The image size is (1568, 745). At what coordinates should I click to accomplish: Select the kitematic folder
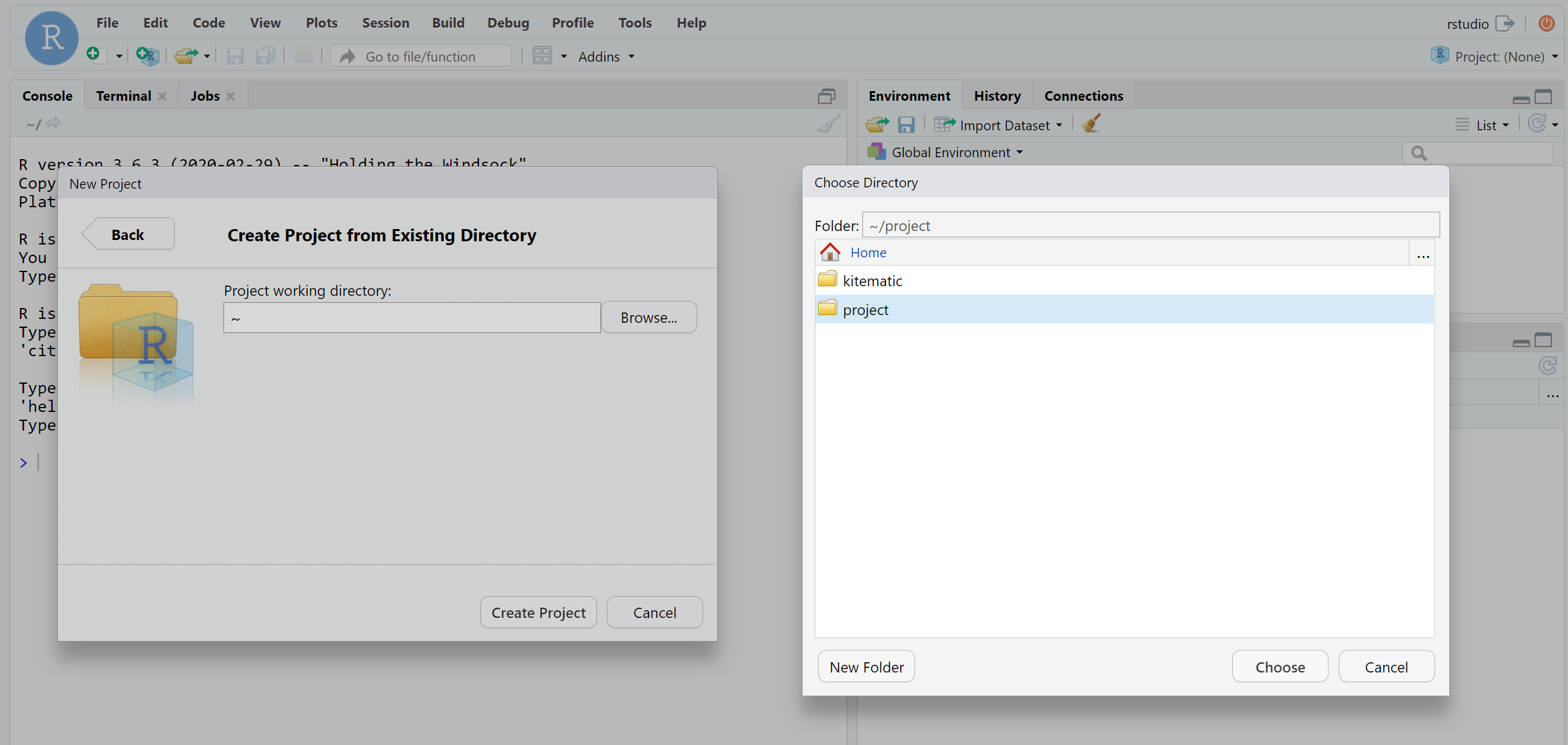[872, 280]
